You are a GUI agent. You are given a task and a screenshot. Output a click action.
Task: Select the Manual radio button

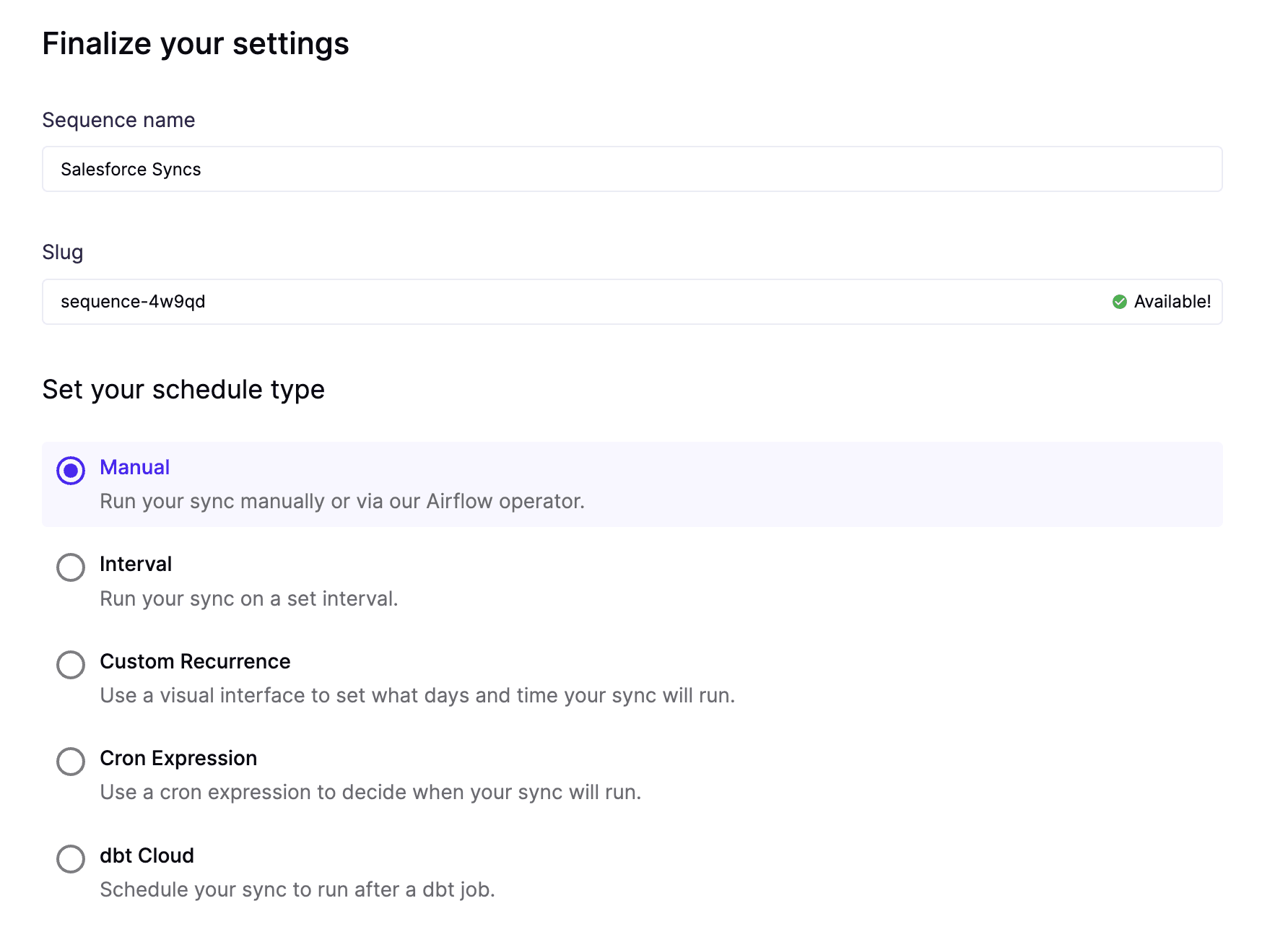(71, 471)
